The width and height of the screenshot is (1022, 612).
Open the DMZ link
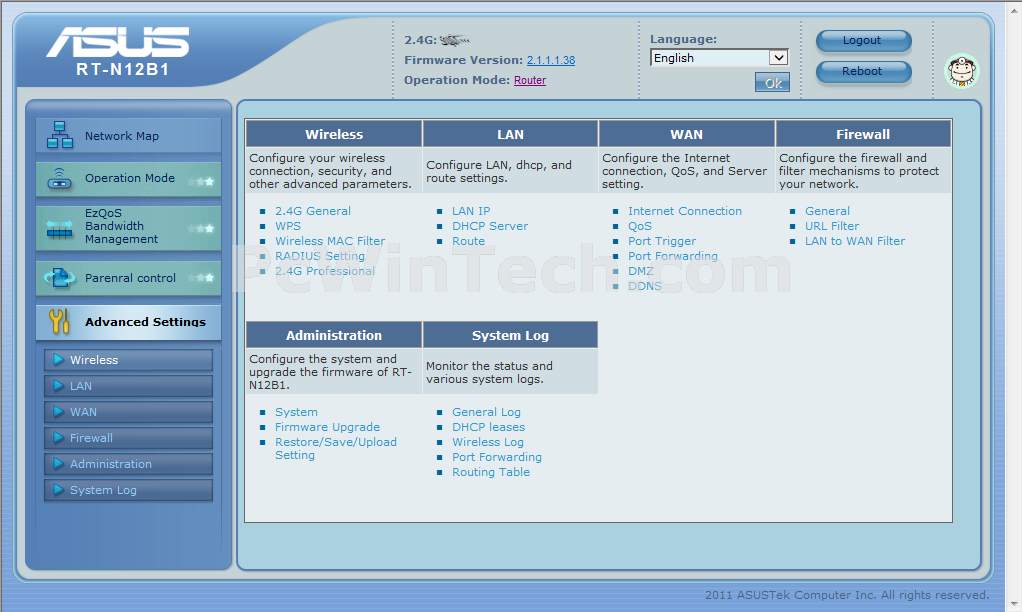(x=641, y=271)
